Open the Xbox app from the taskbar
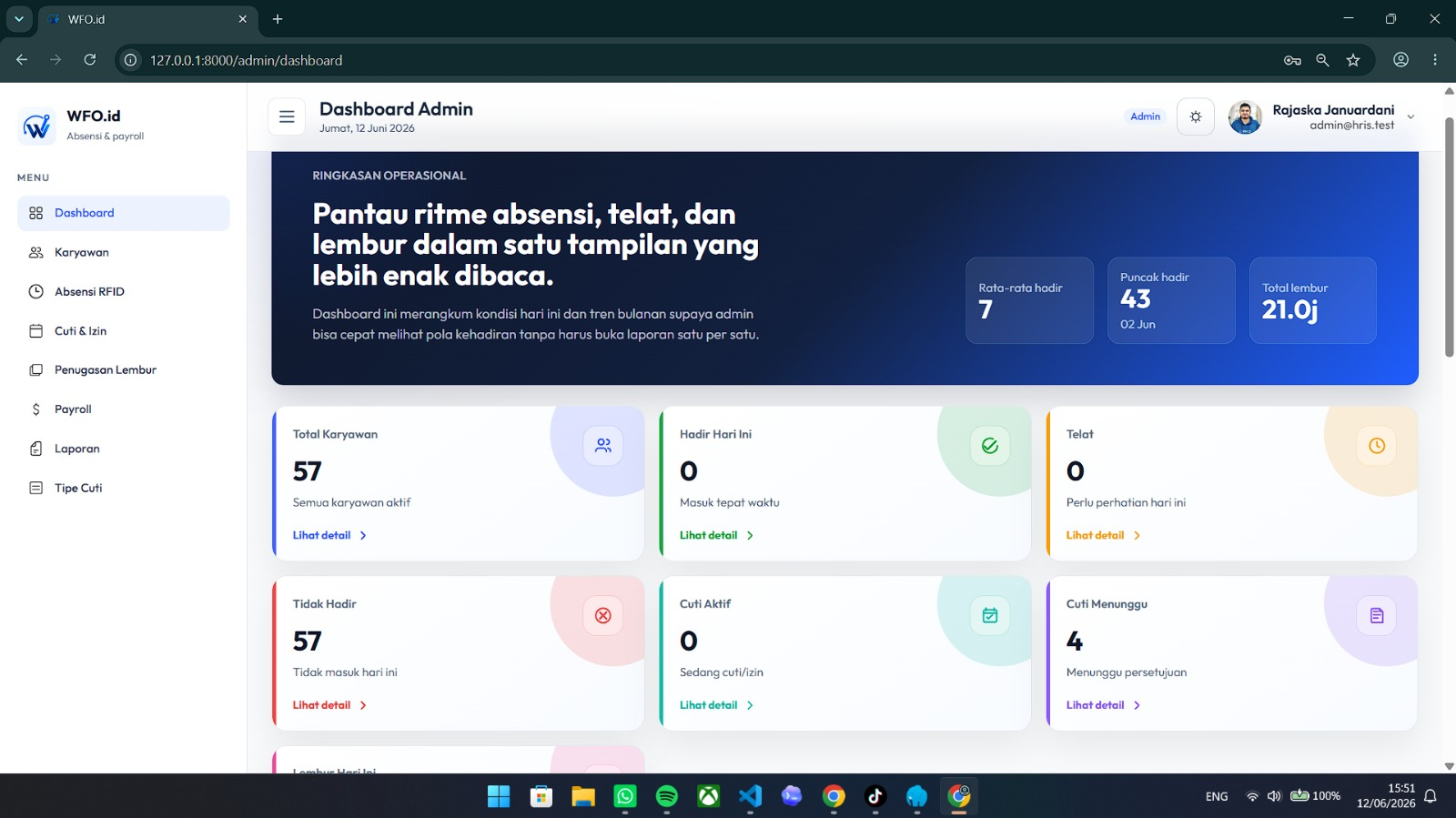Screen dimensions: 1456x818 coord(709,796)
